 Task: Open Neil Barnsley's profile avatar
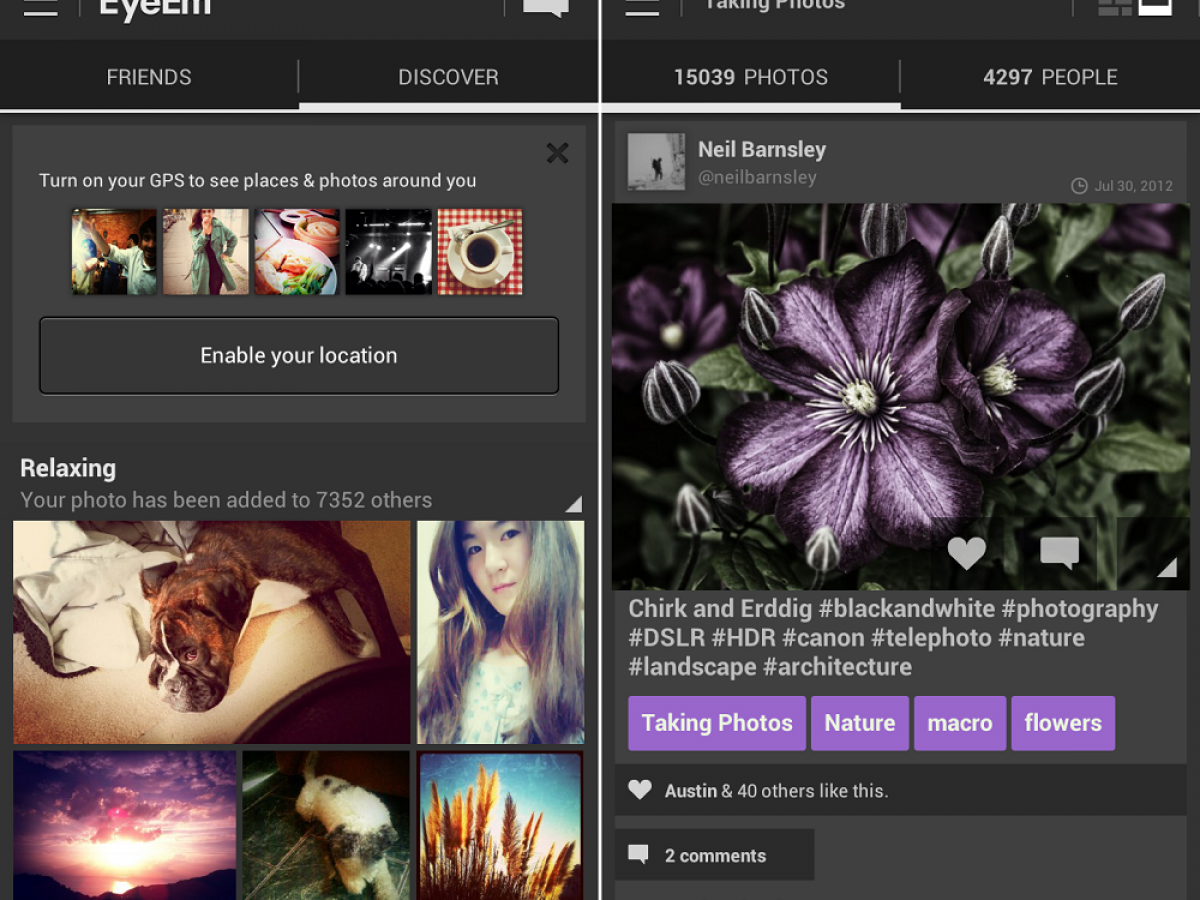tap(656, 162)
